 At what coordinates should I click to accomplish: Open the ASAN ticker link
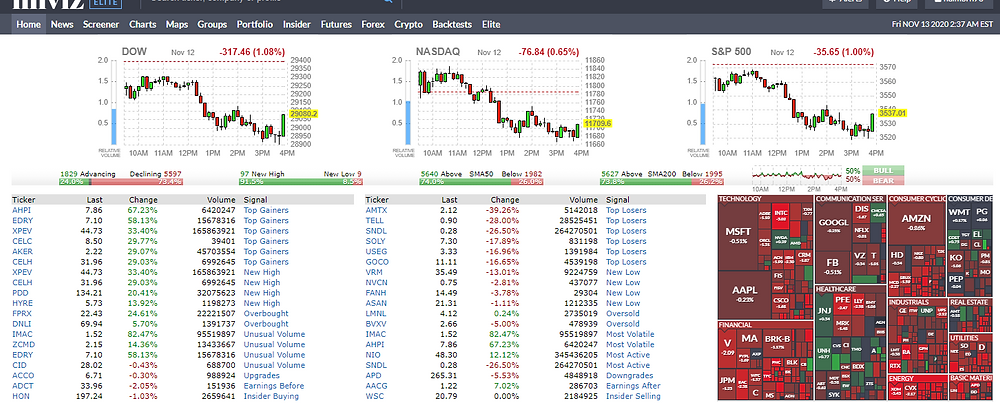pyautogui.click(x=376, y=303)
